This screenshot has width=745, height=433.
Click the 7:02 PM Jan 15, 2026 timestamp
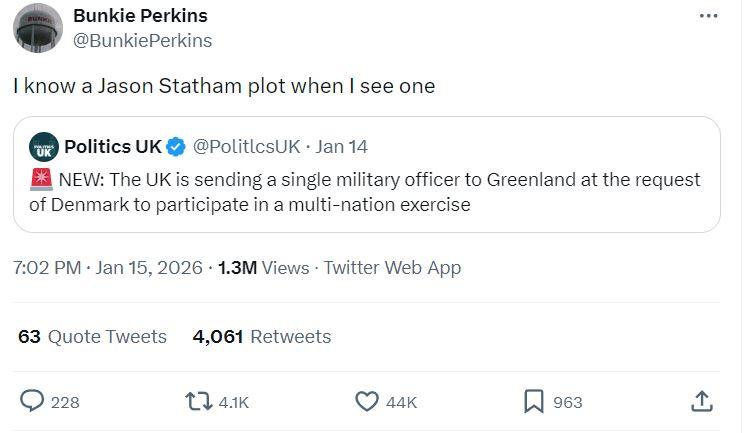(107, 267)
